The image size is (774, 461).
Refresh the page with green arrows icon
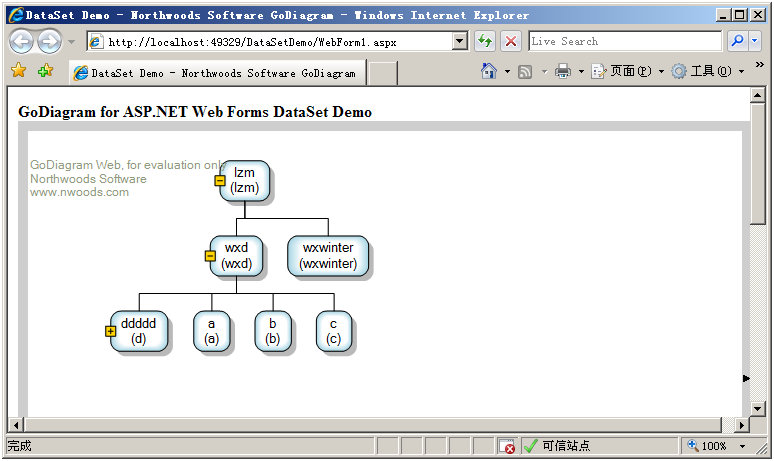[x=485, y=41]
